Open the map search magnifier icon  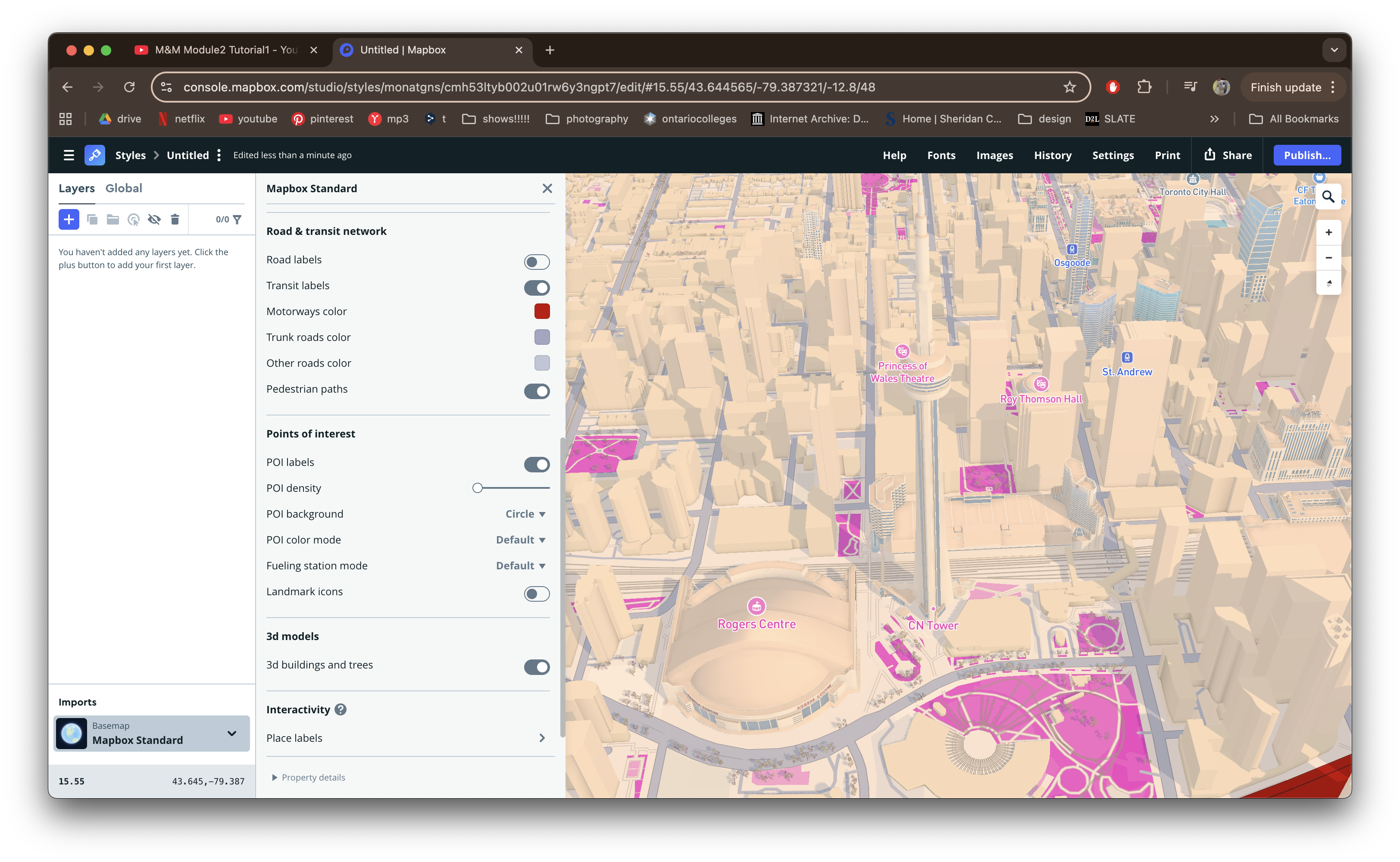click(1329, 196)
